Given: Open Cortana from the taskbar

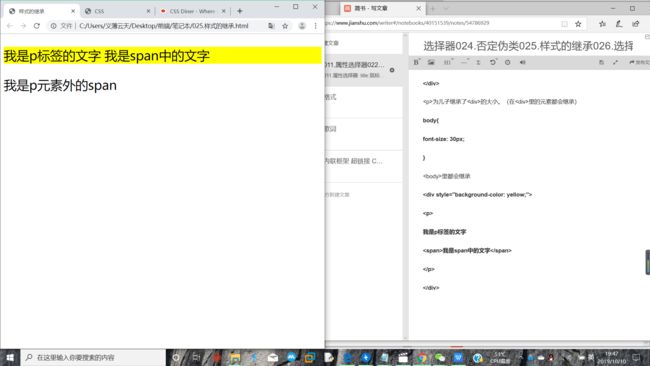Looking at the screenshot, I should pos(176,357).
